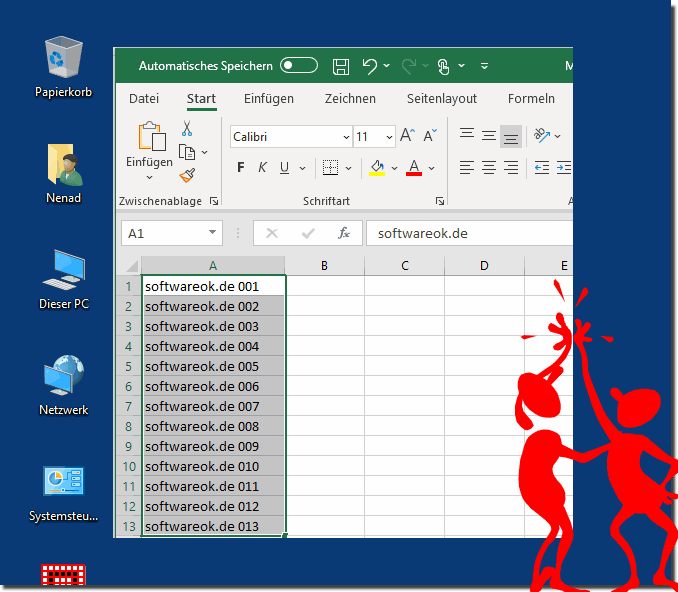678x592 pixels.
Task: Increase indent icon
Action: pos(564,167)
